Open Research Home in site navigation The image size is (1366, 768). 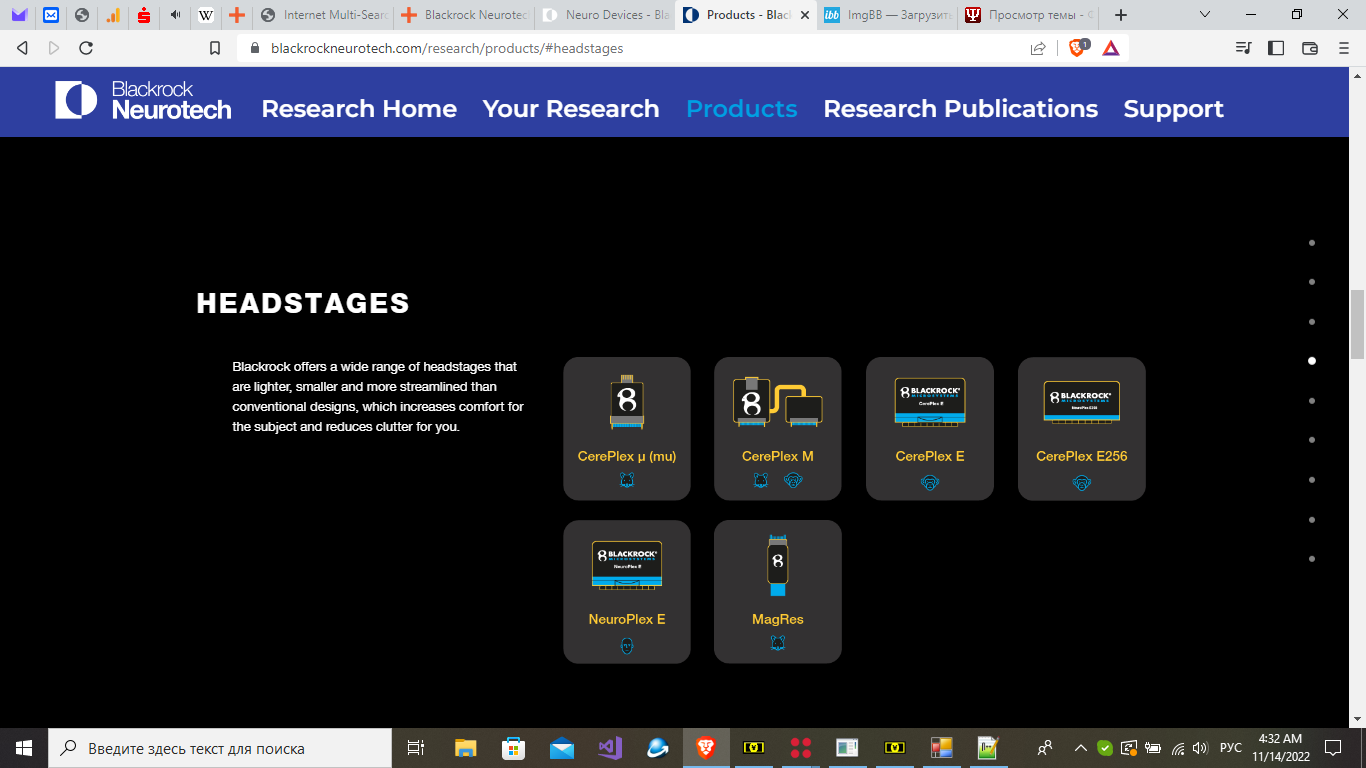359,109
